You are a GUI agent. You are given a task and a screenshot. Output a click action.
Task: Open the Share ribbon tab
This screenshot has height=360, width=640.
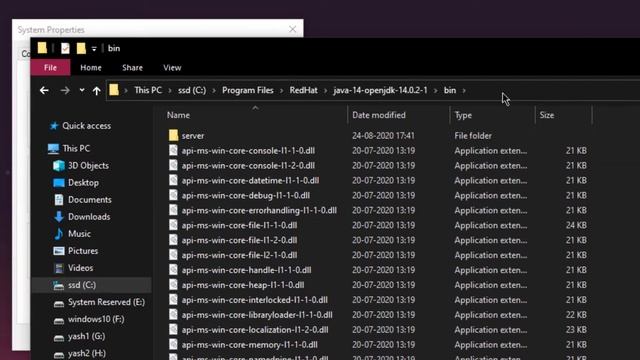coord(132,68)
